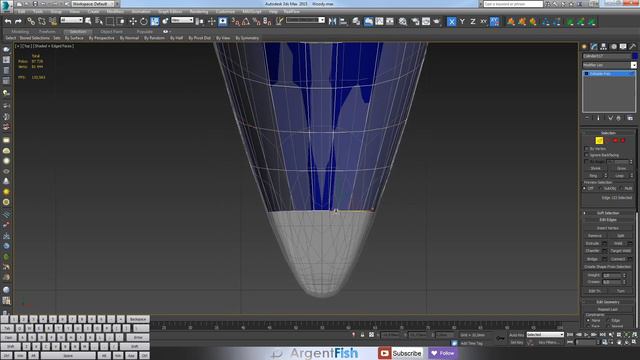Click the Mirror tool icon
This screenshot has width=640, height=360.
(332, 21)
